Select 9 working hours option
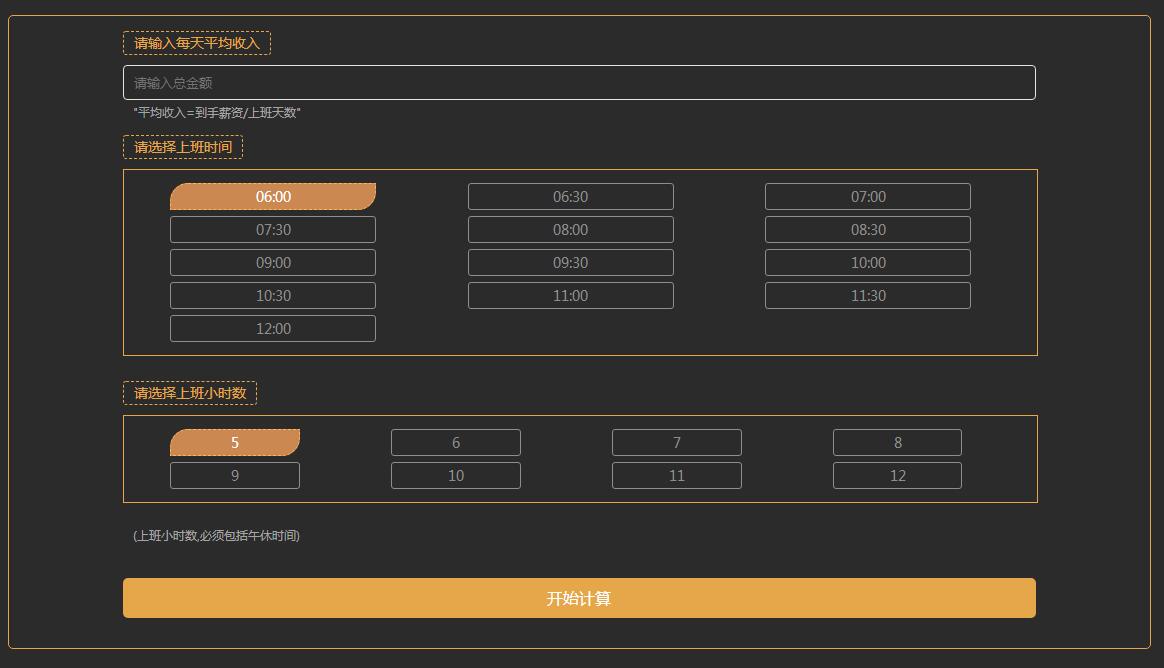 pos(235,476)
